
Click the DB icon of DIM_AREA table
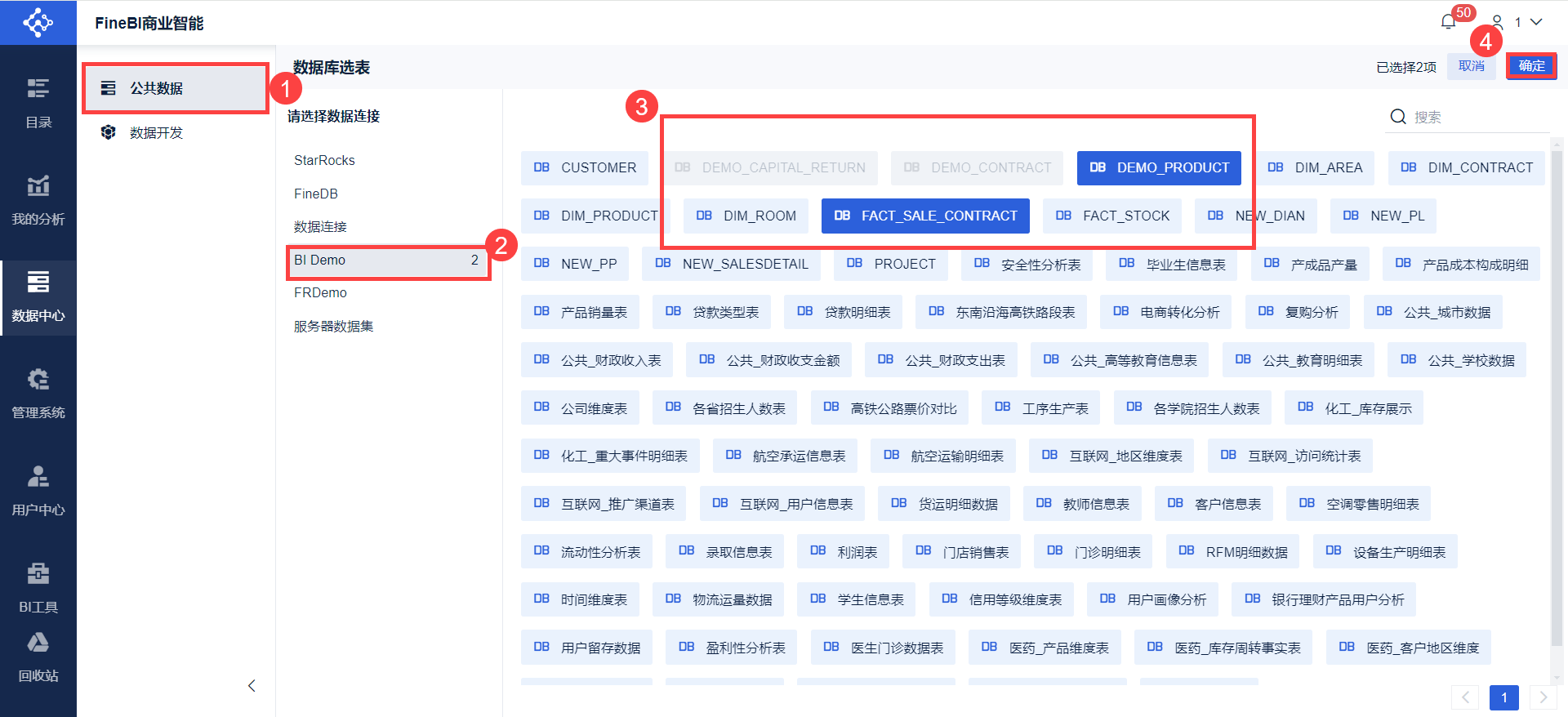coord(1276,167)
